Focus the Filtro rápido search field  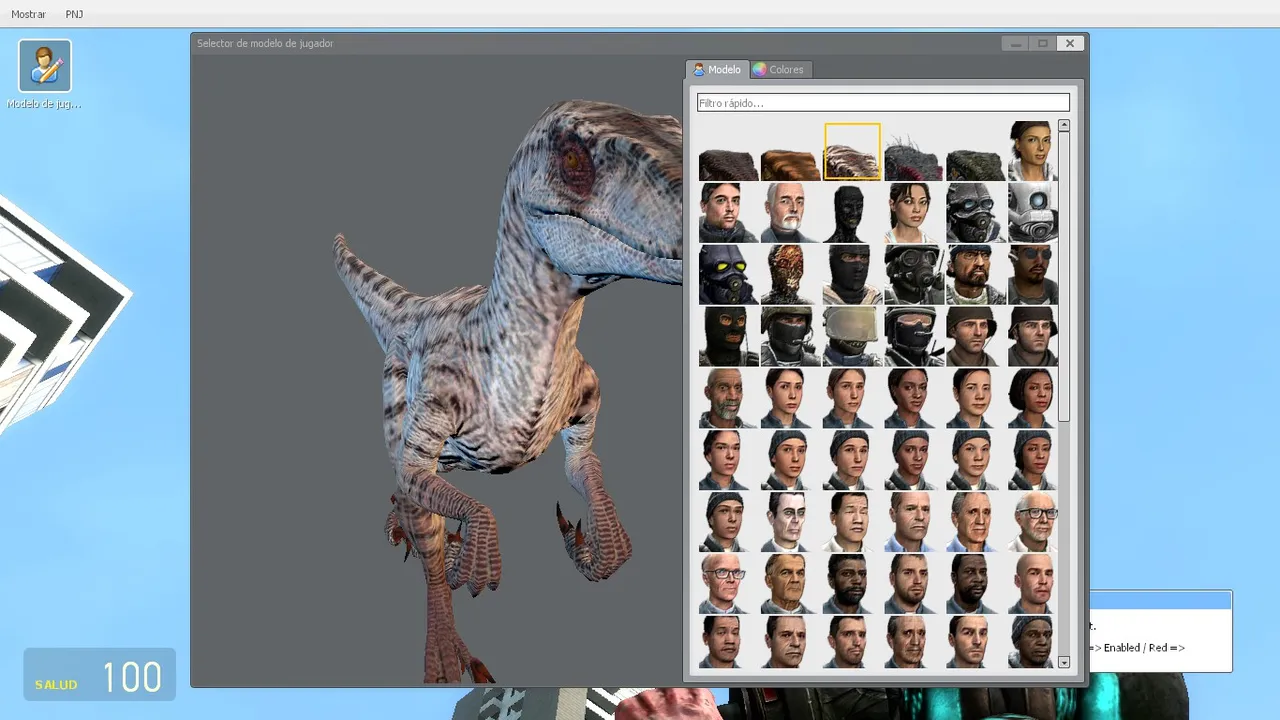883,103
